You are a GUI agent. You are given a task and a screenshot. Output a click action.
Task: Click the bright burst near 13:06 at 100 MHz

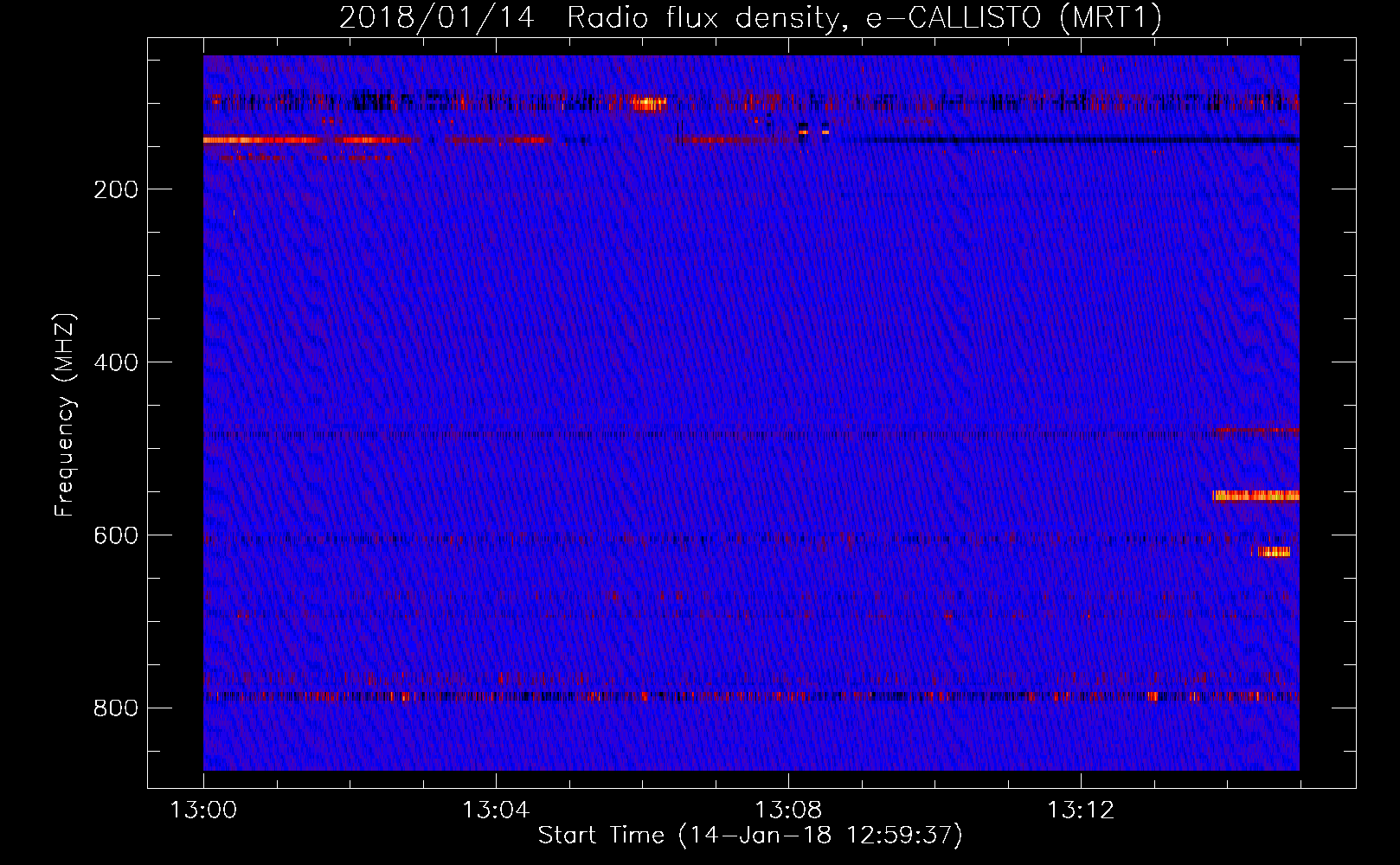[x=648, y=104]
